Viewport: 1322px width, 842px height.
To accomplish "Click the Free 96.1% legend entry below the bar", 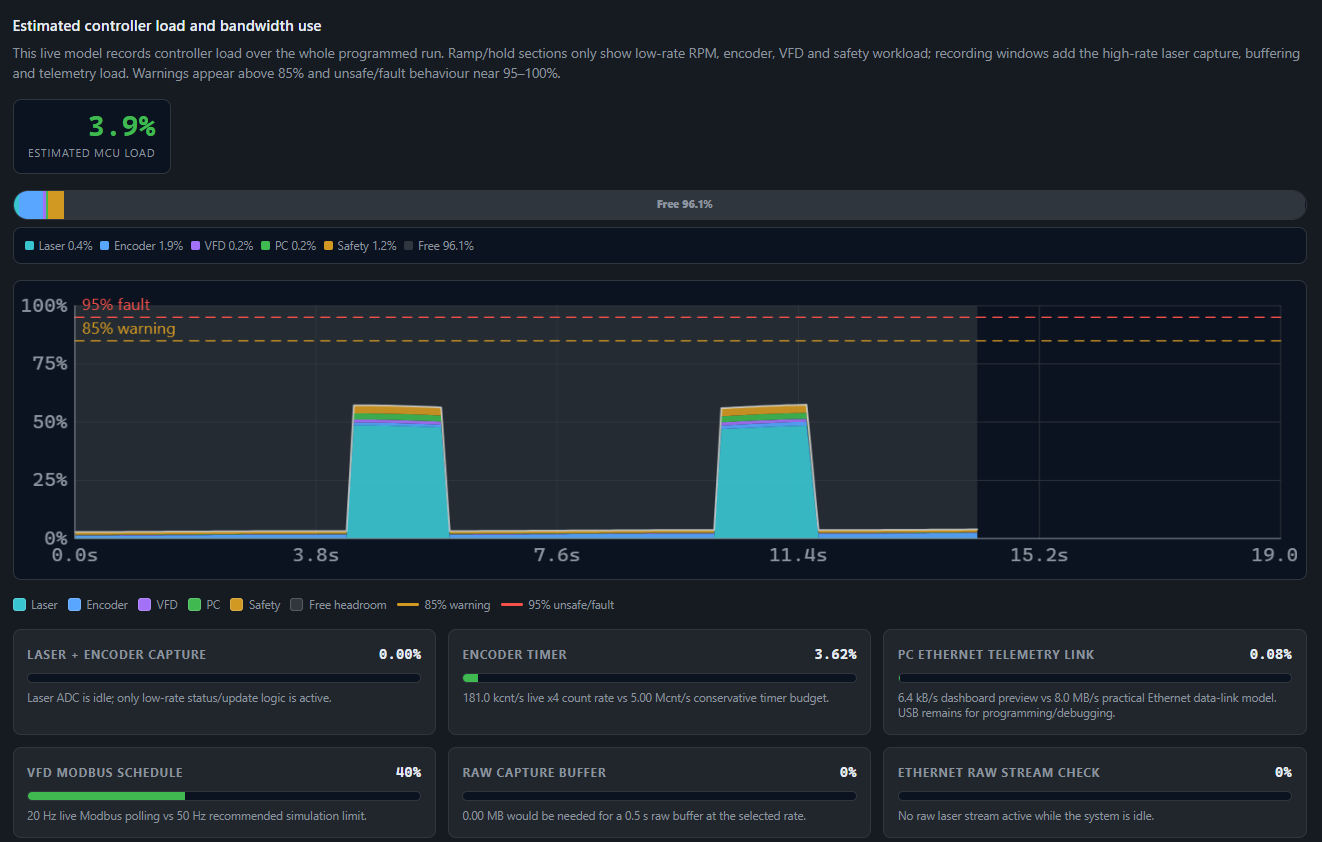I will (439, 246).
